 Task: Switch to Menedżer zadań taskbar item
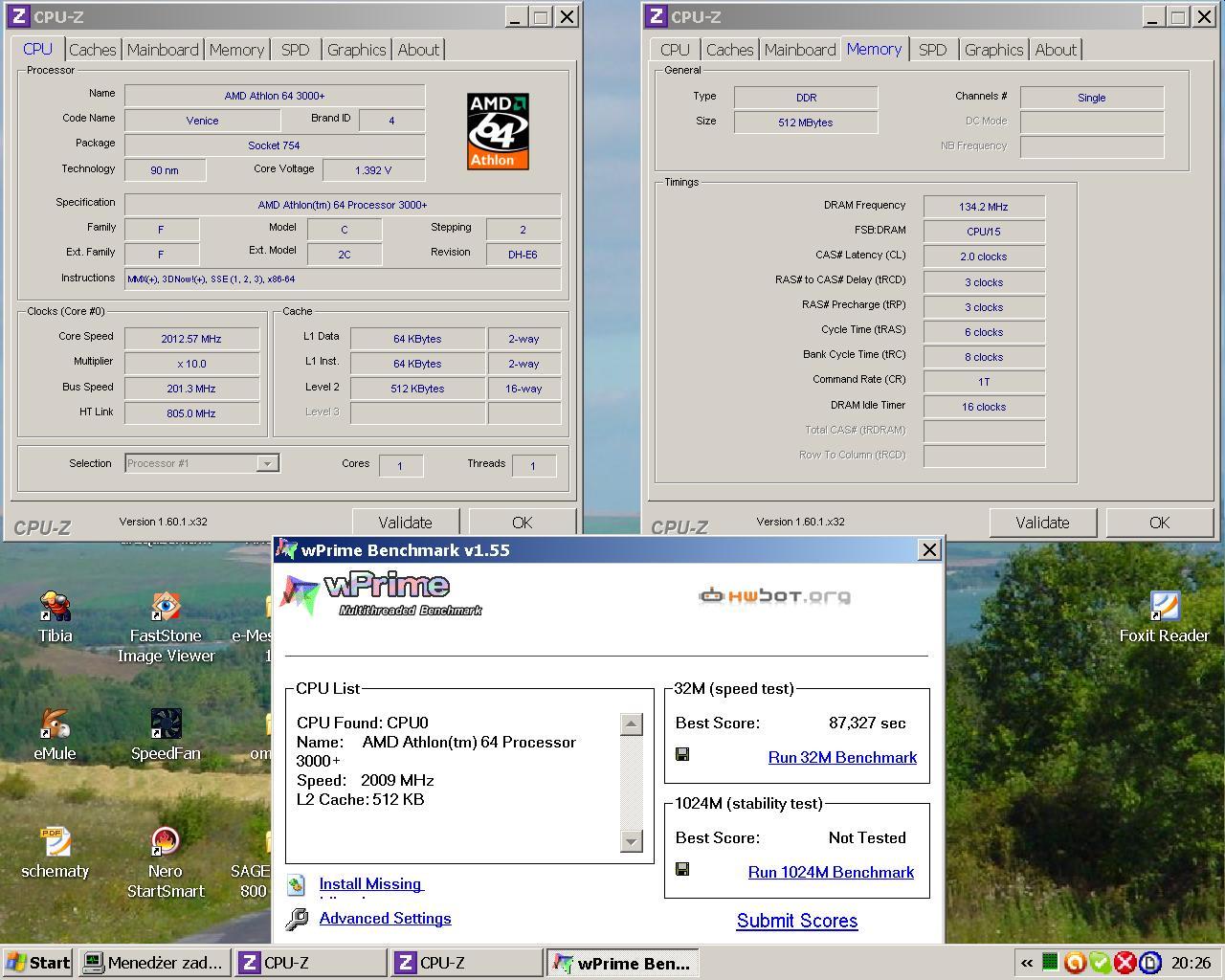(154, 963)
